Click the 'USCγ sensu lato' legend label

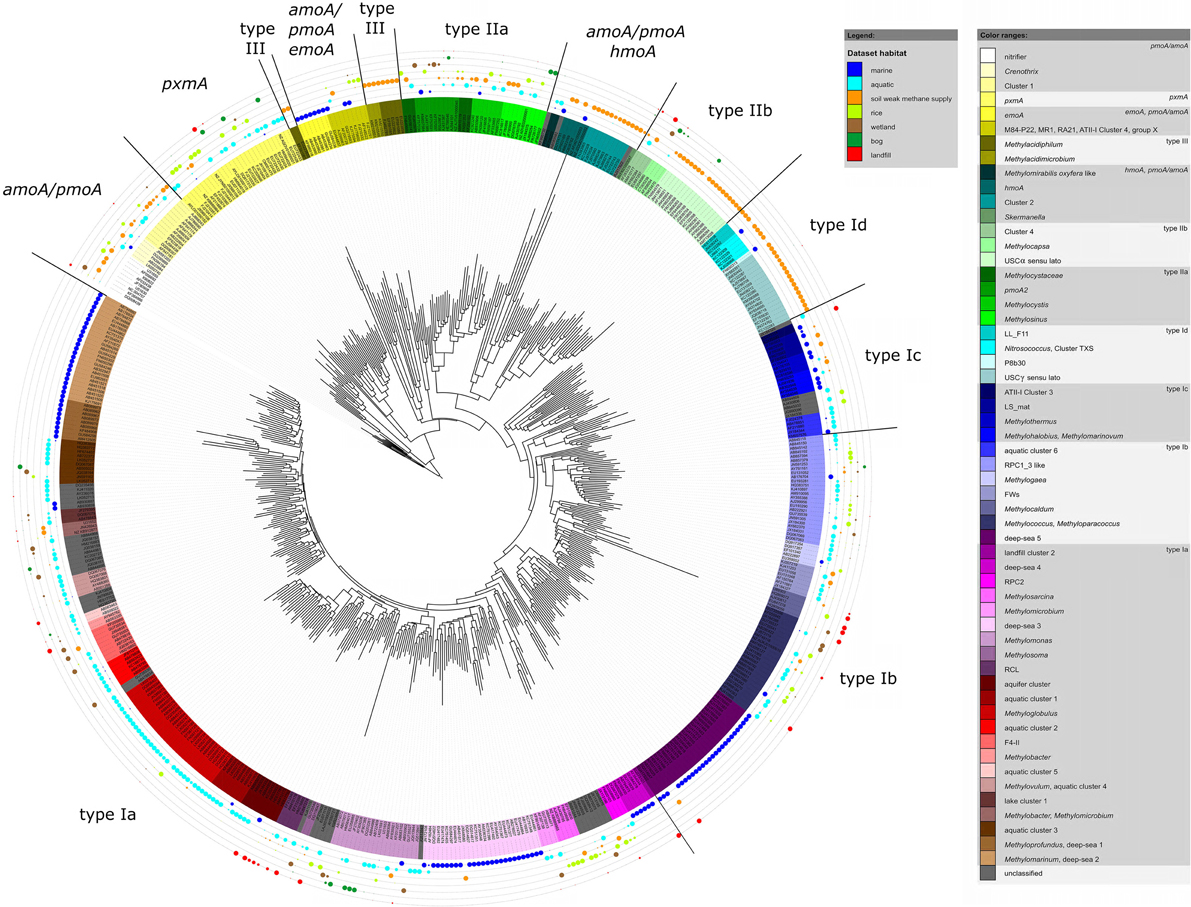pos(1032,378)
